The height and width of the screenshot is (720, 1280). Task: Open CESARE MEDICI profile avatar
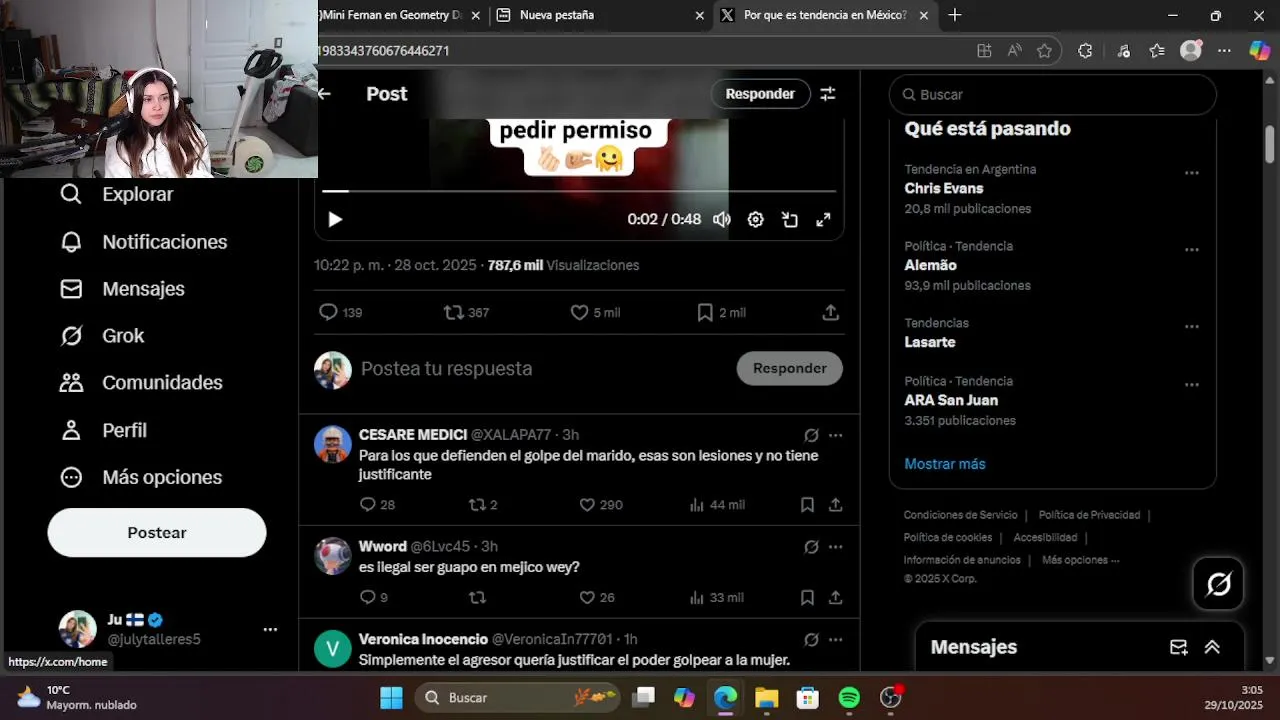click(333, 444)
